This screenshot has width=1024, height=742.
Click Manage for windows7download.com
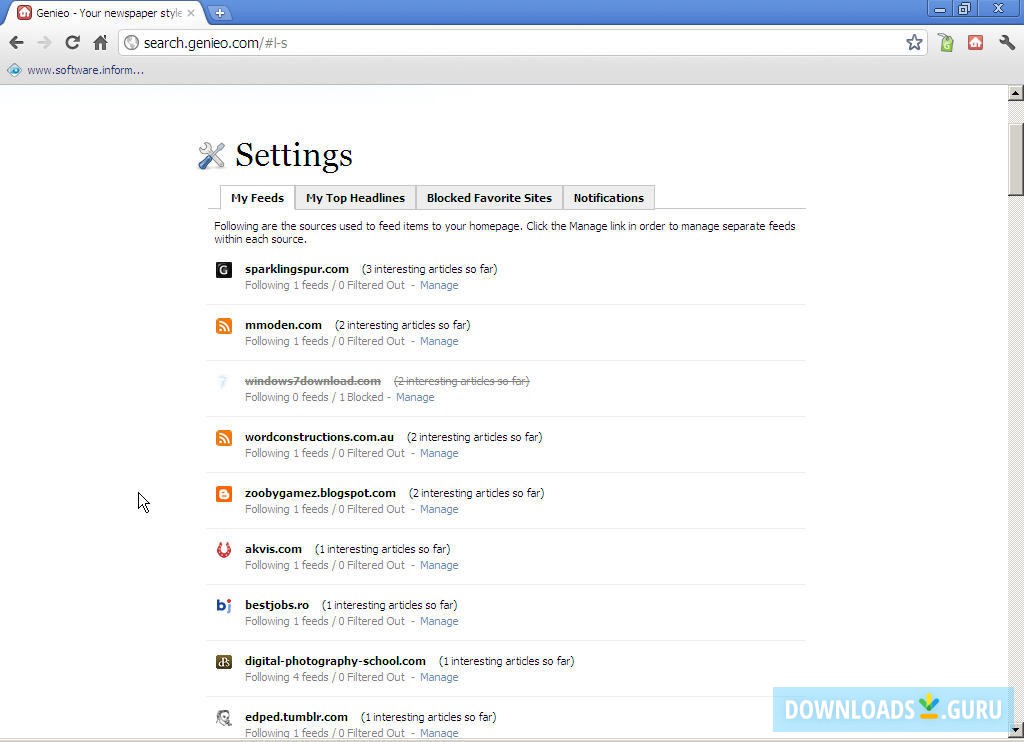tap(415, 397)
